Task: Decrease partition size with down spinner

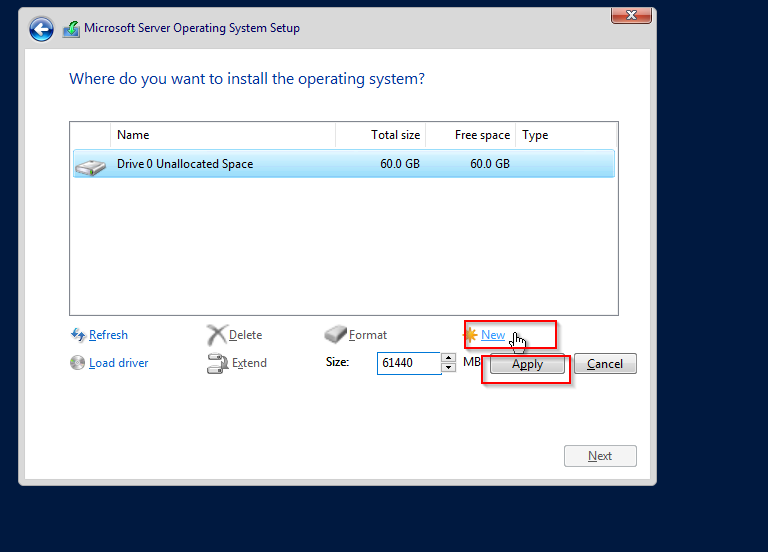Action: point(448,367)
